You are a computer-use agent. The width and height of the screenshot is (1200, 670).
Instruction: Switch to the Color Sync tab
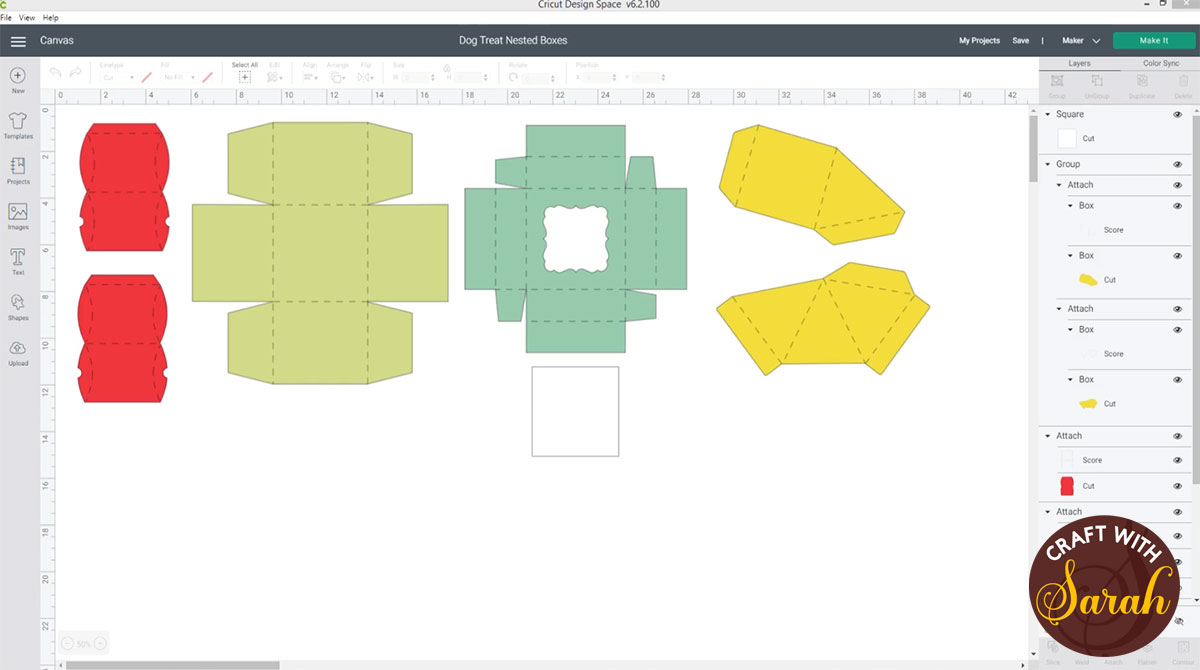(x=1161, y=63)
